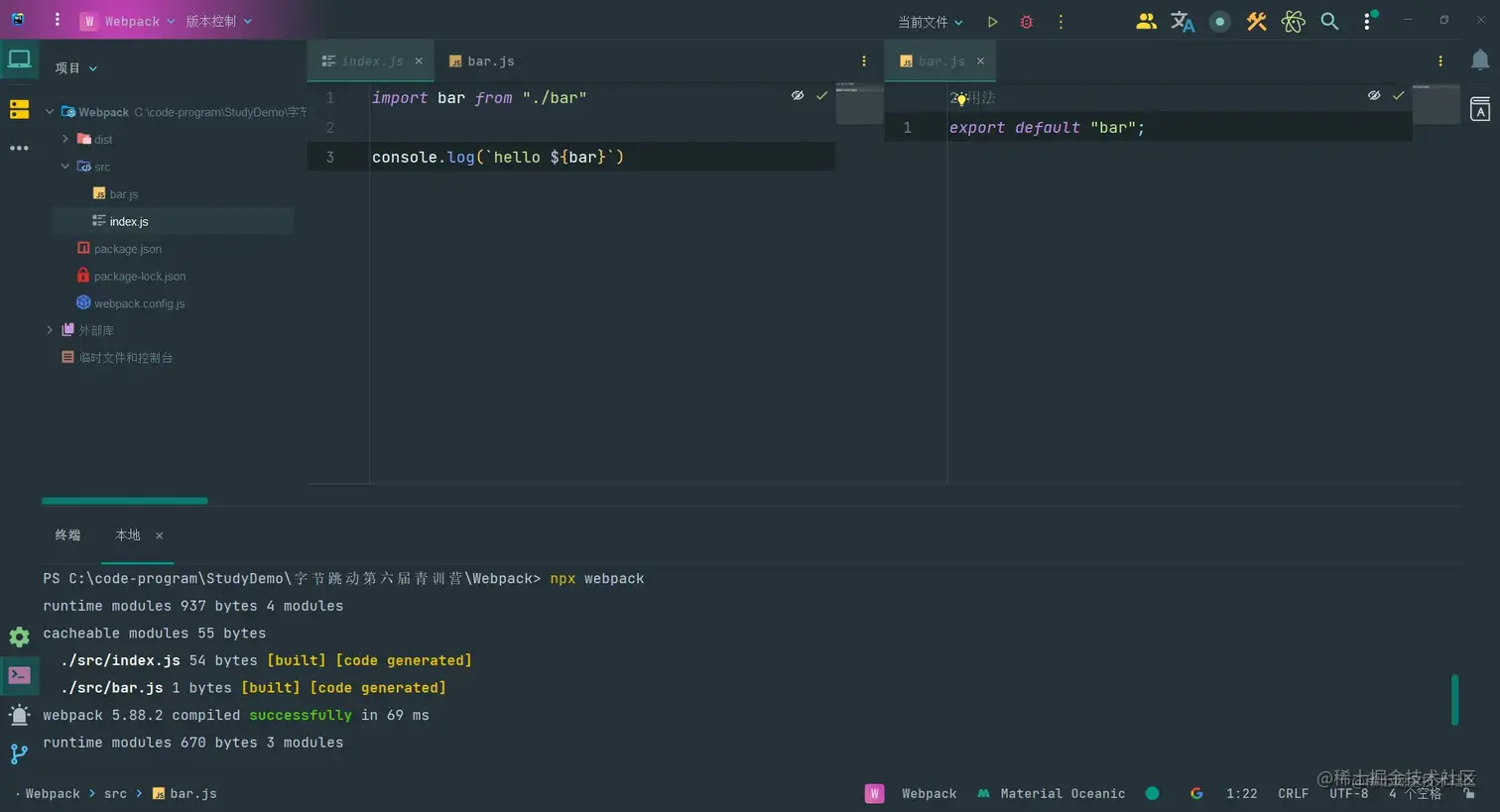Open cursor position 1:22 go-to-line
This screenshot has height=812, width=1500.
1241,794
